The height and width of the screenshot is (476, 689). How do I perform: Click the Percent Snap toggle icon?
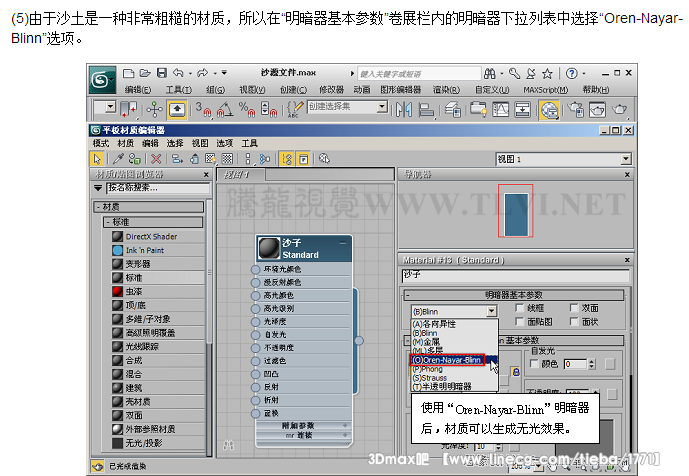click(x=247, y=109)
